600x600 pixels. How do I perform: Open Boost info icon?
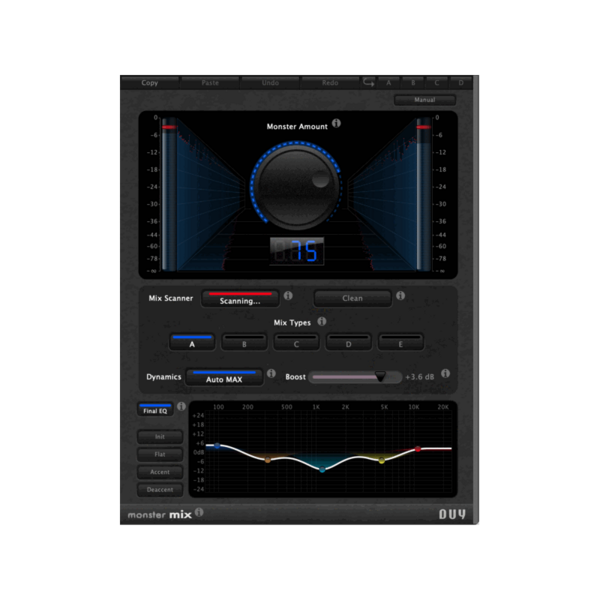tap(445, 373)
